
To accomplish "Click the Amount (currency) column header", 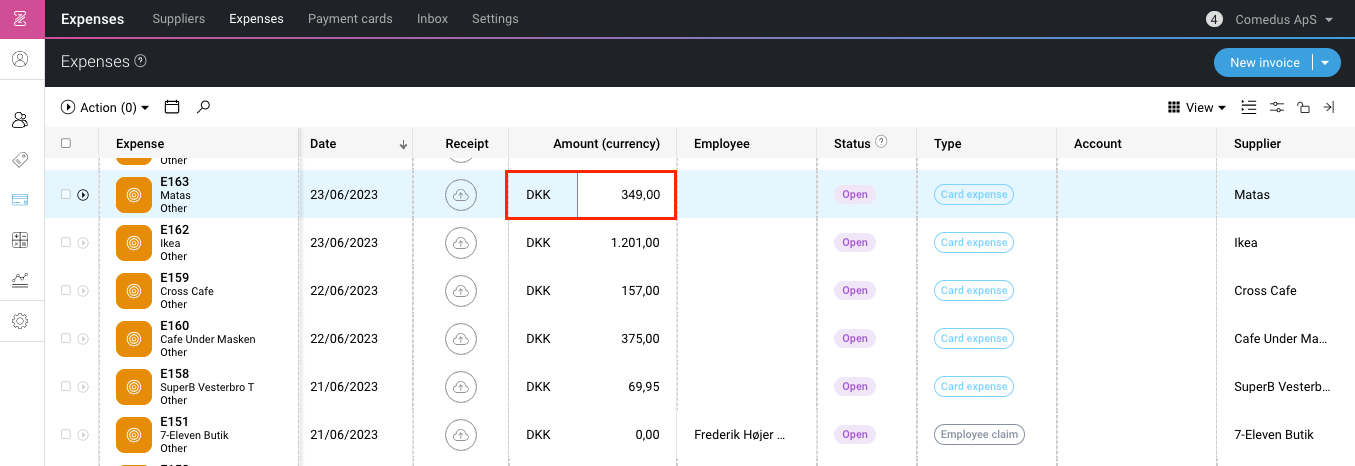I will (x=606, y=143).
